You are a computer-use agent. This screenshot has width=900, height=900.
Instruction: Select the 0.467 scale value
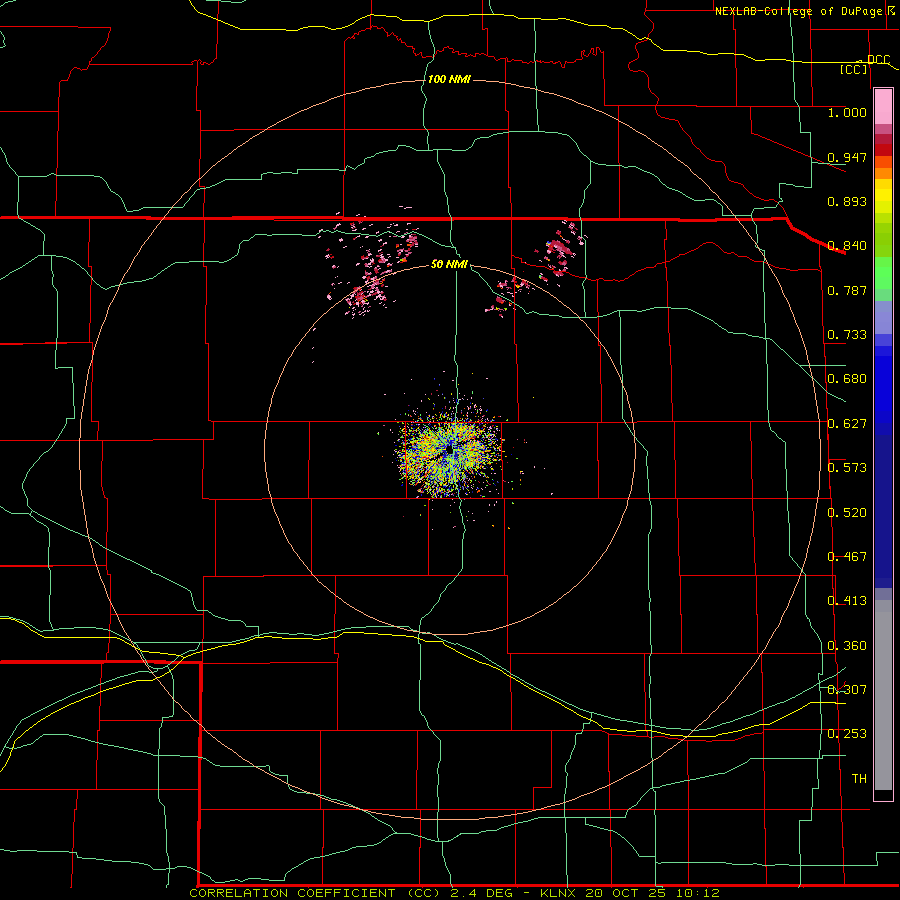coord(847,557)
